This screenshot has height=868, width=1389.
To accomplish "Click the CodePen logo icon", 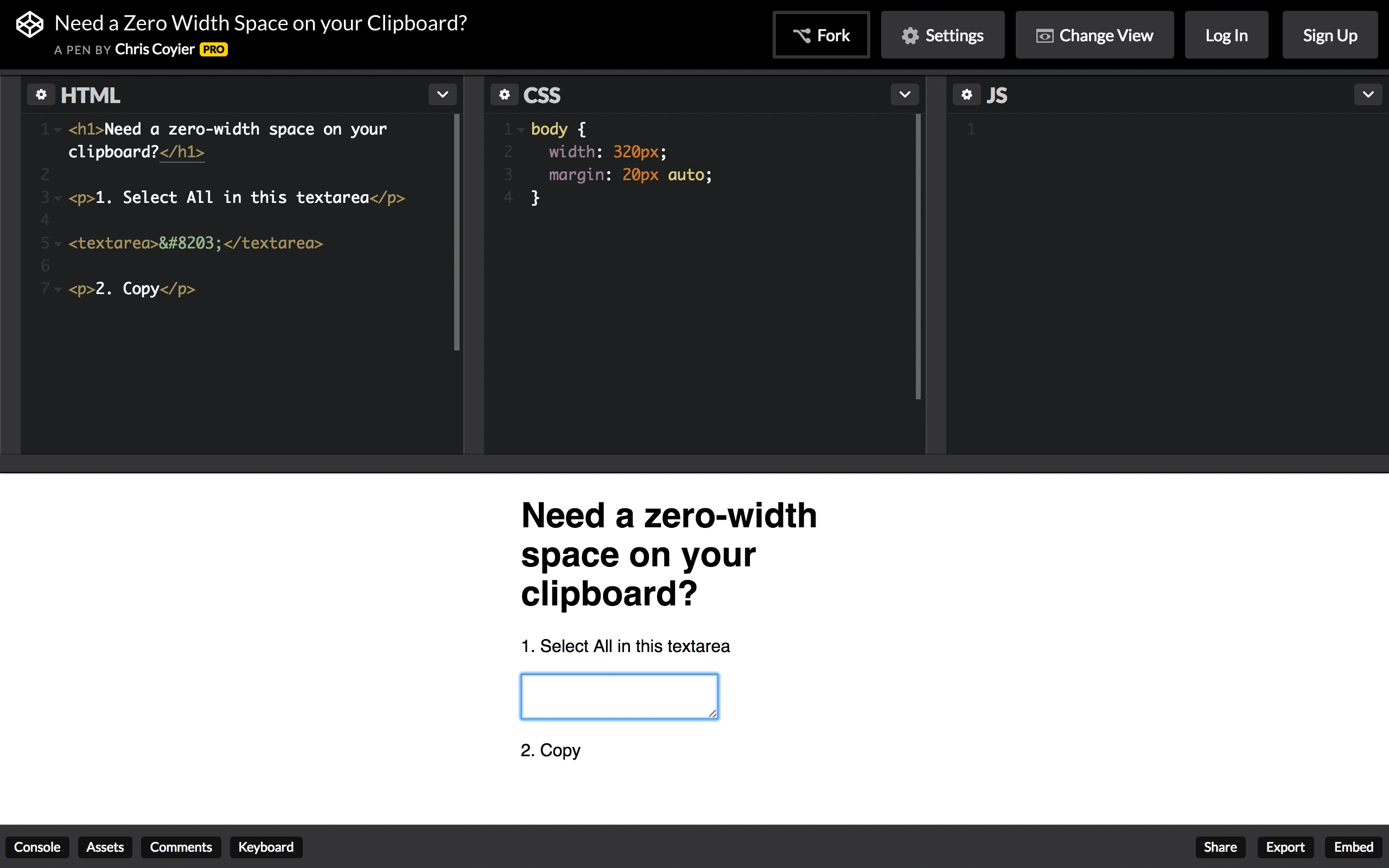I will (29, 25).
